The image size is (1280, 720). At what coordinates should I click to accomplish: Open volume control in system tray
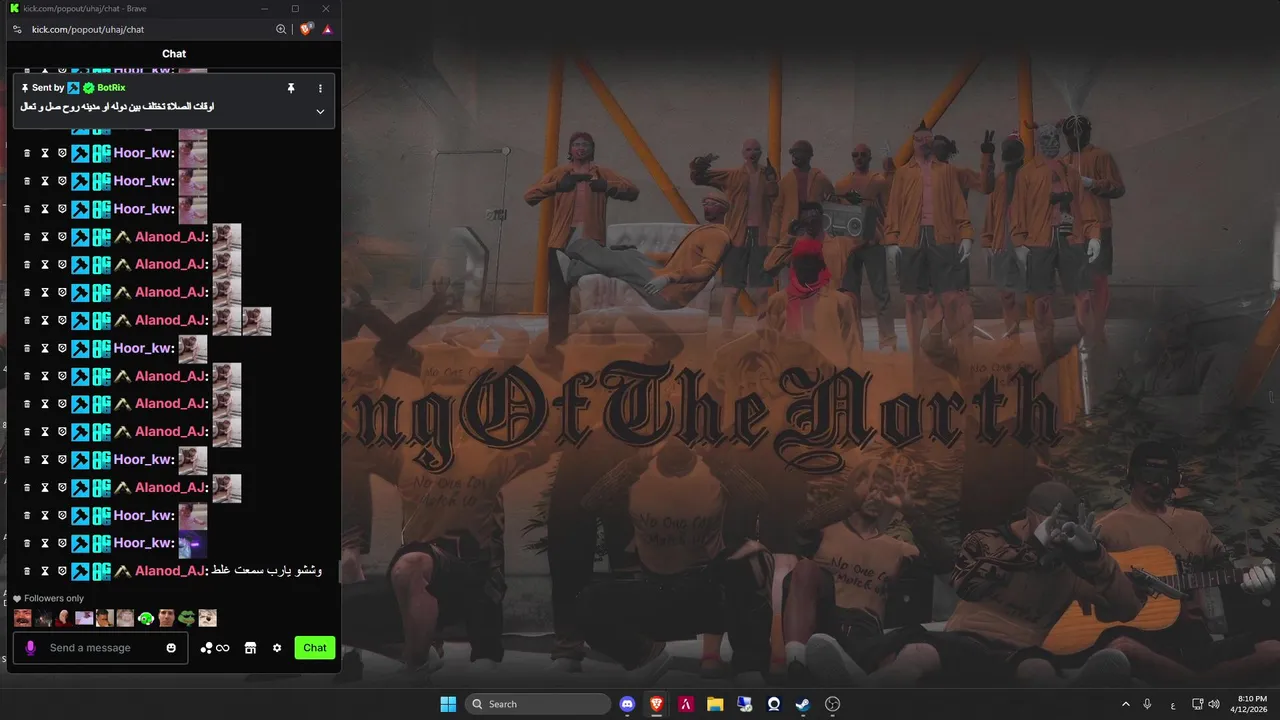click(1214, 704)
